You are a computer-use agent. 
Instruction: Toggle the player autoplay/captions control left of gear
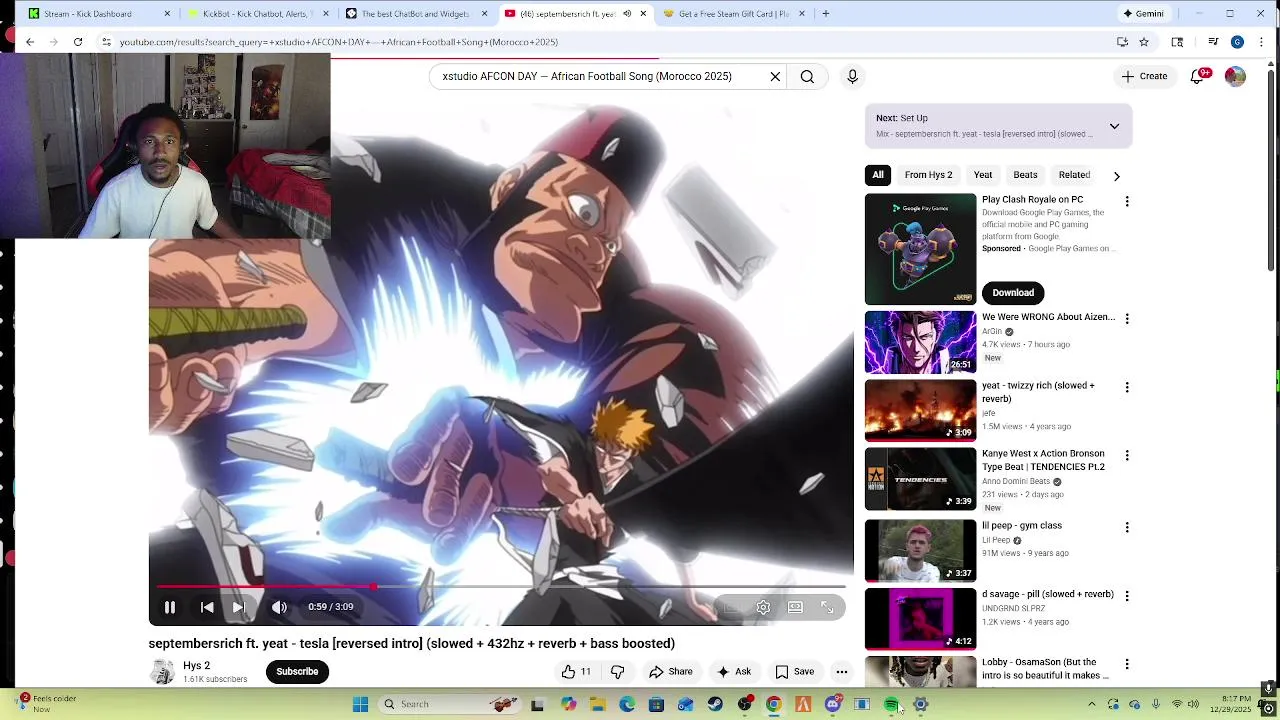tap(731, 607)
